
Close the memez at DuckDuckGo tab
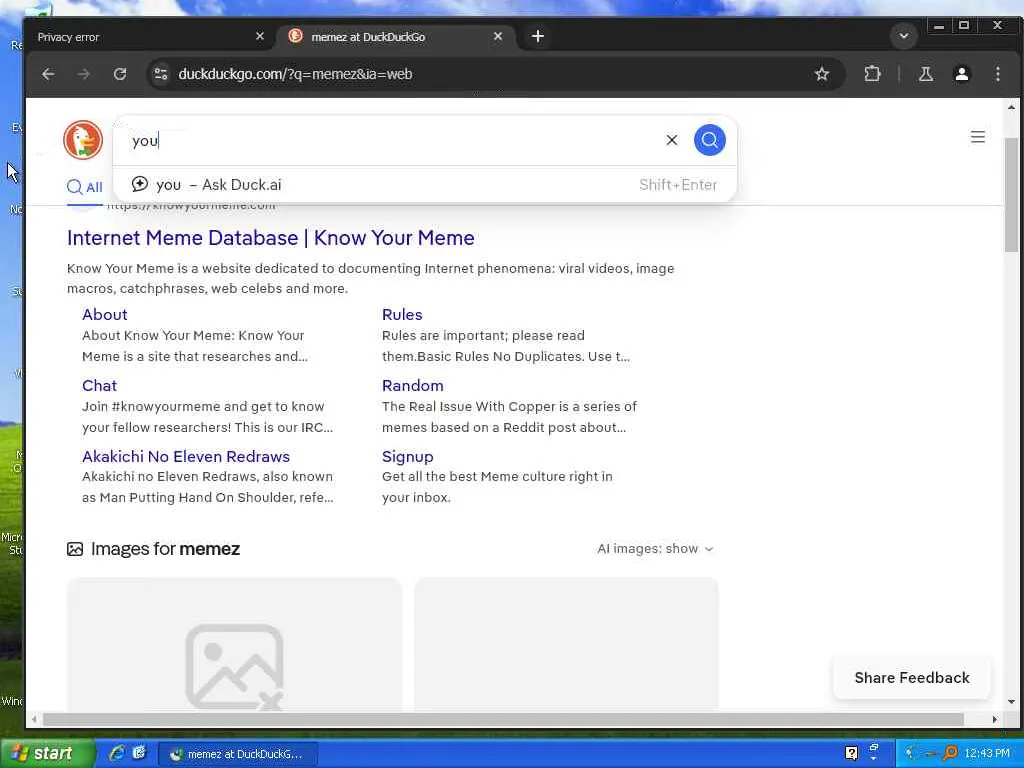coord(498,37)
